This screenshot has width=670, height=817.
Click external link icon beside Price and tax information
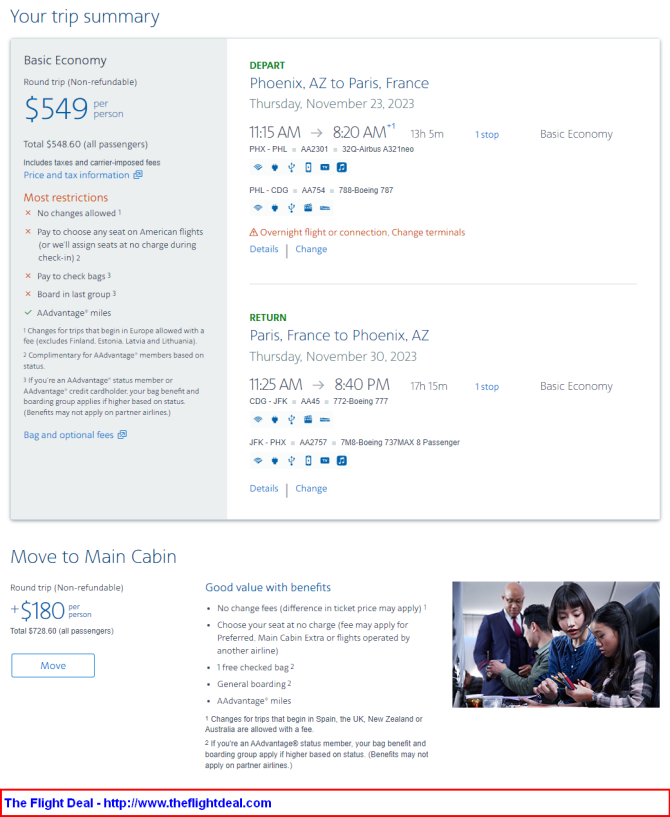(138, 175)
